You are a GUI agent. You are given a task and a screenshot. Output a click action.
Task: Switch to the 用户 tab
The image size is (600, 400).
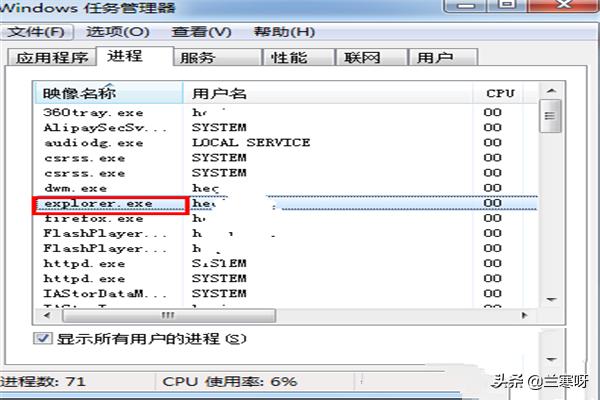tap(433, 58)
